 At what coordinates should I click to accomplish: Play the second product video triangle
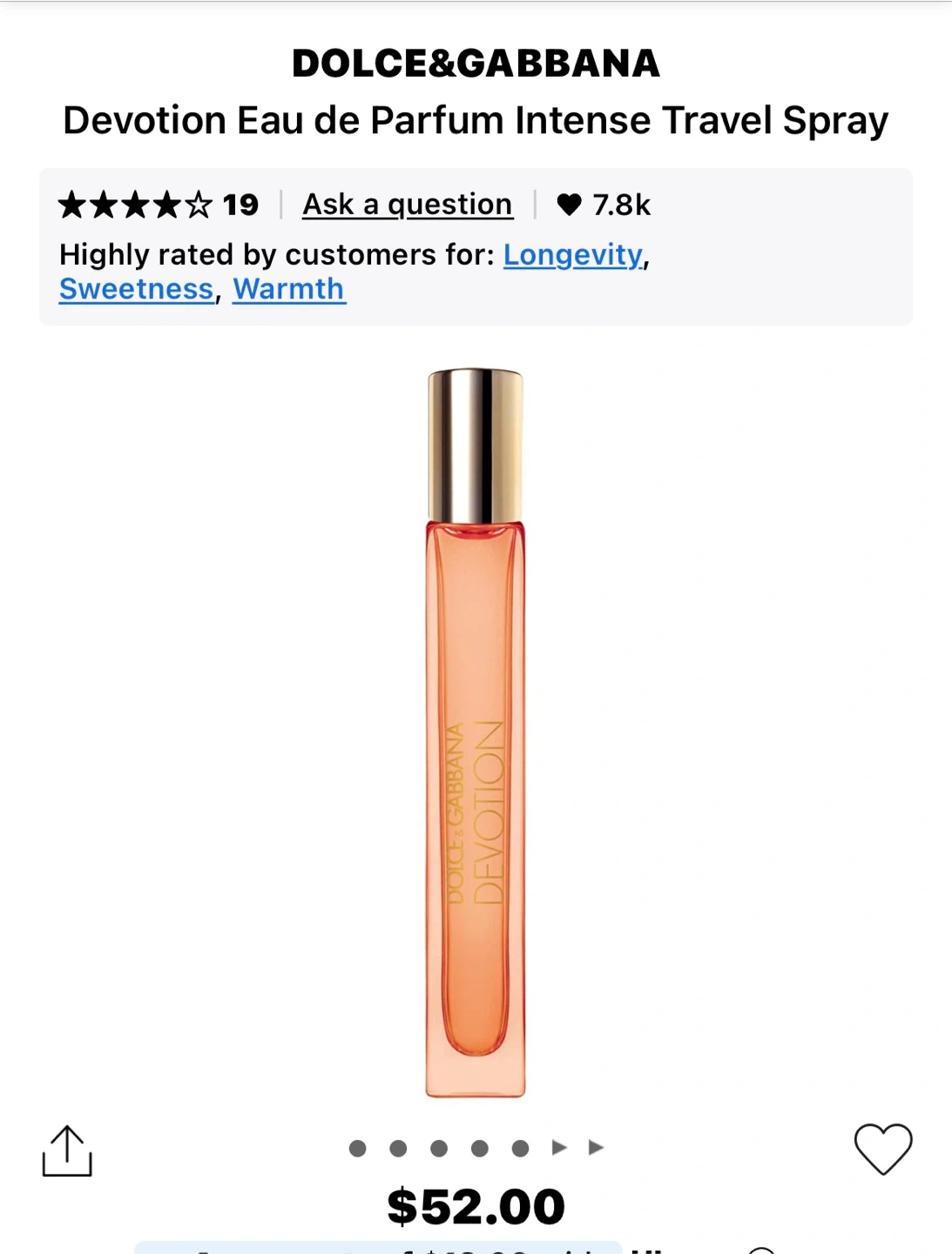596,1148
